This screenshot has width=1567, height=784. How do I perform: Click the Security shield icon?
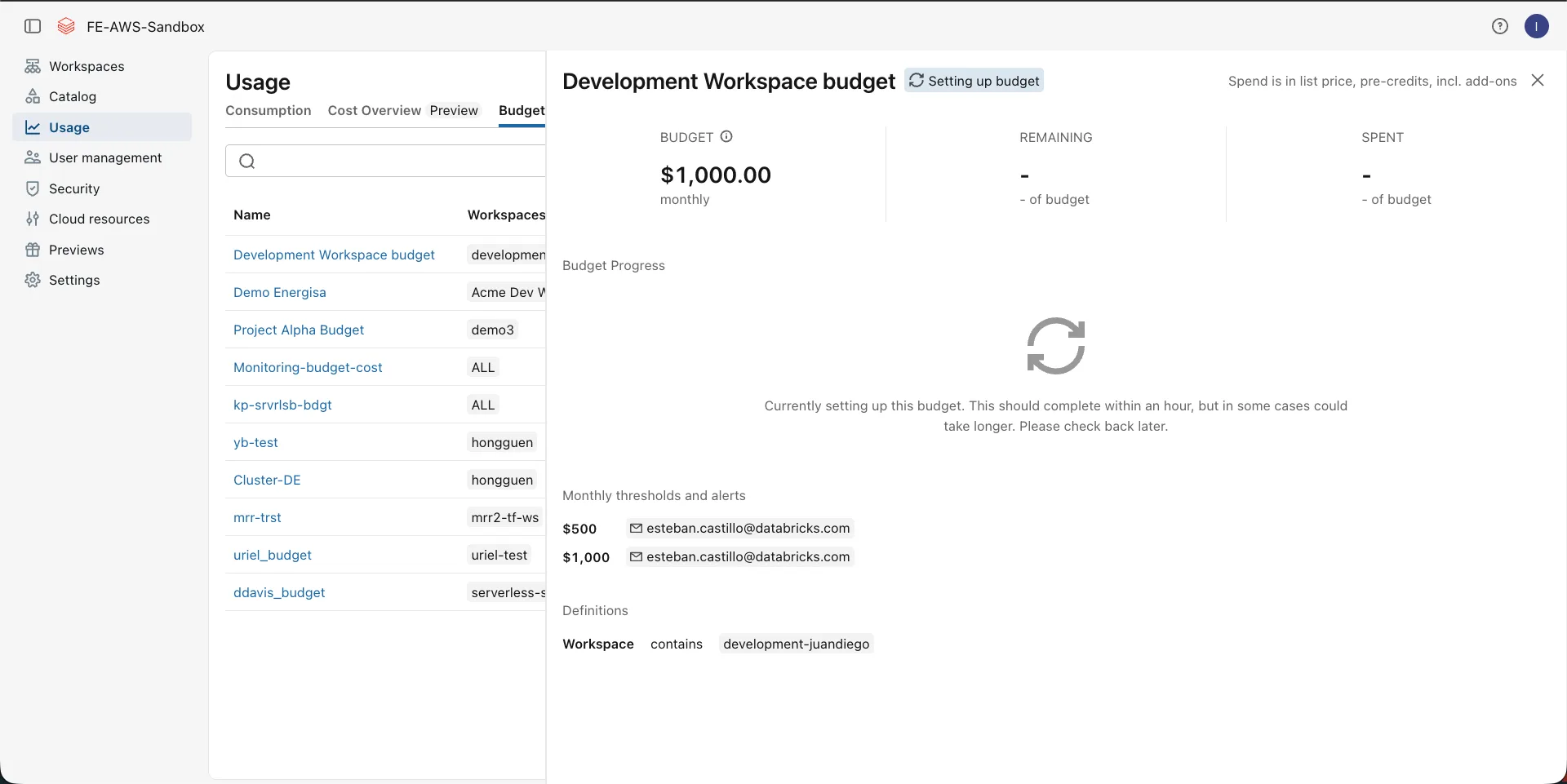click(x=33, y=188)
